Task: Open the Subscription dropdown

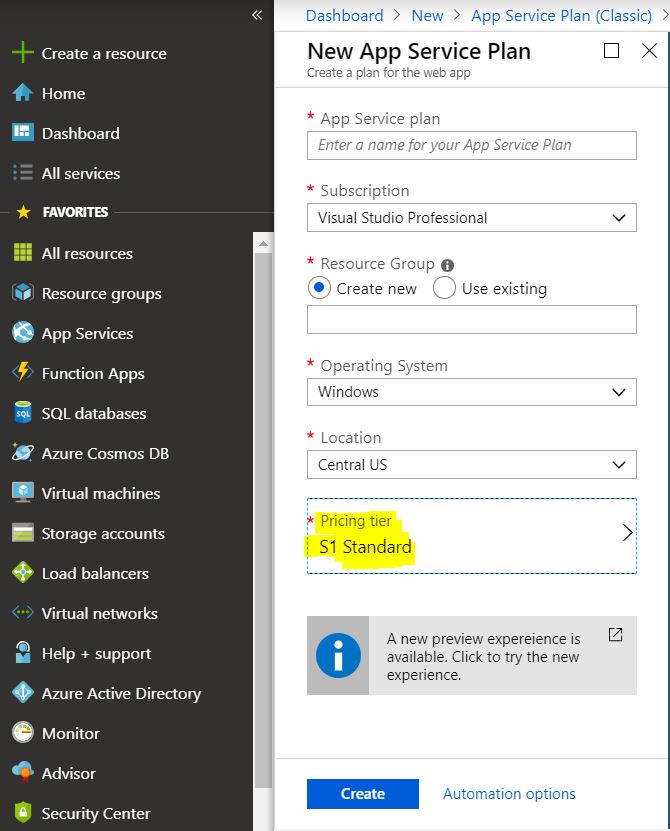Action: [x=471, y=217]
